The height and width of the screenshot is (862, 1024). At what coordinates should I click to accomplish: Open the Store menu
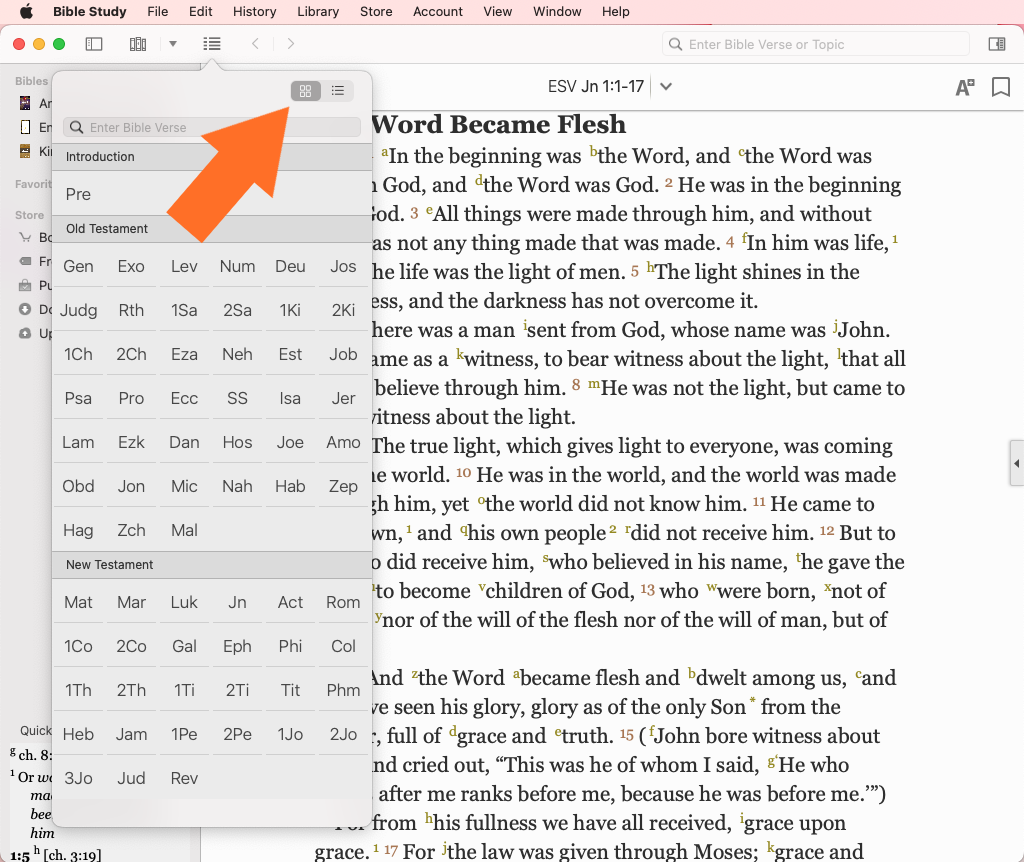(376, 11)
